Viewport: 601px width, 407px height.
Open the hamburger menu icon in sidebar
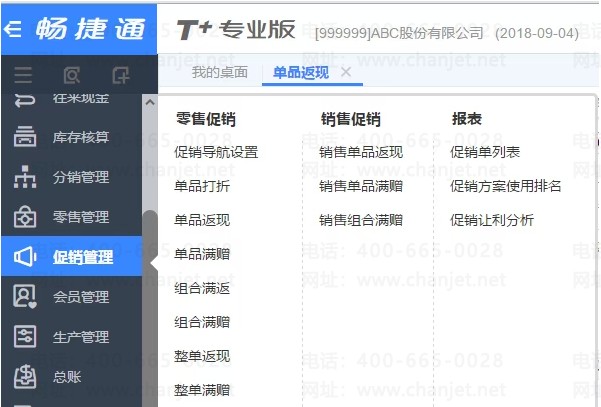23,75
